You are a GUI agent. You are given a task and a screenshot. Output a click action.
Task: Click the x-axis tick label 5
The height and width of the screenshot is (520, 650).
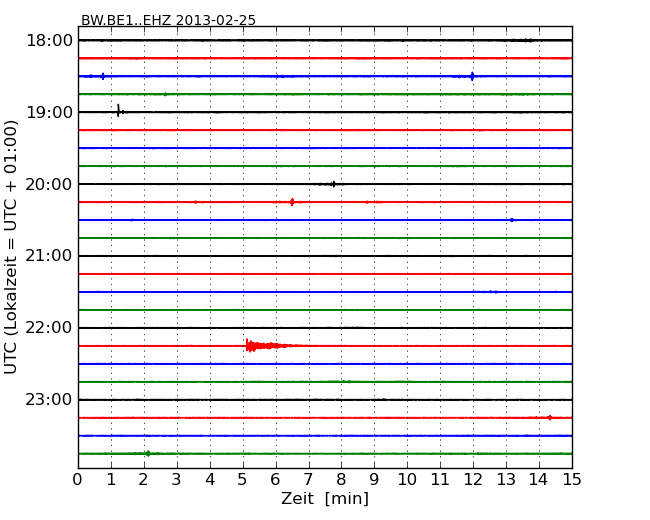pos(243,479)
